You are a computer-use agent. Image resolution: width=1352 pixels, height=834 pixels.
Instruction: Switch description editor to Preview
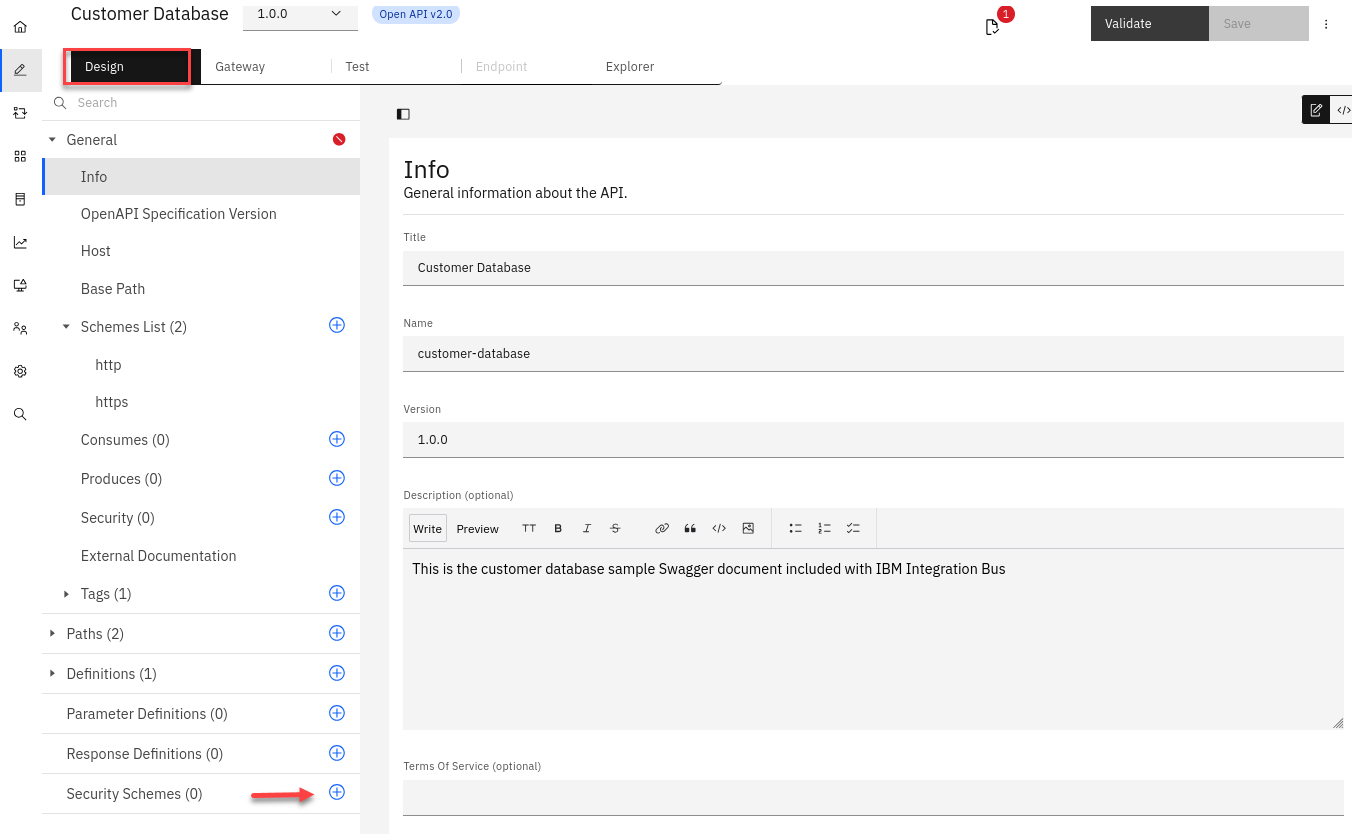click(477, 529)
